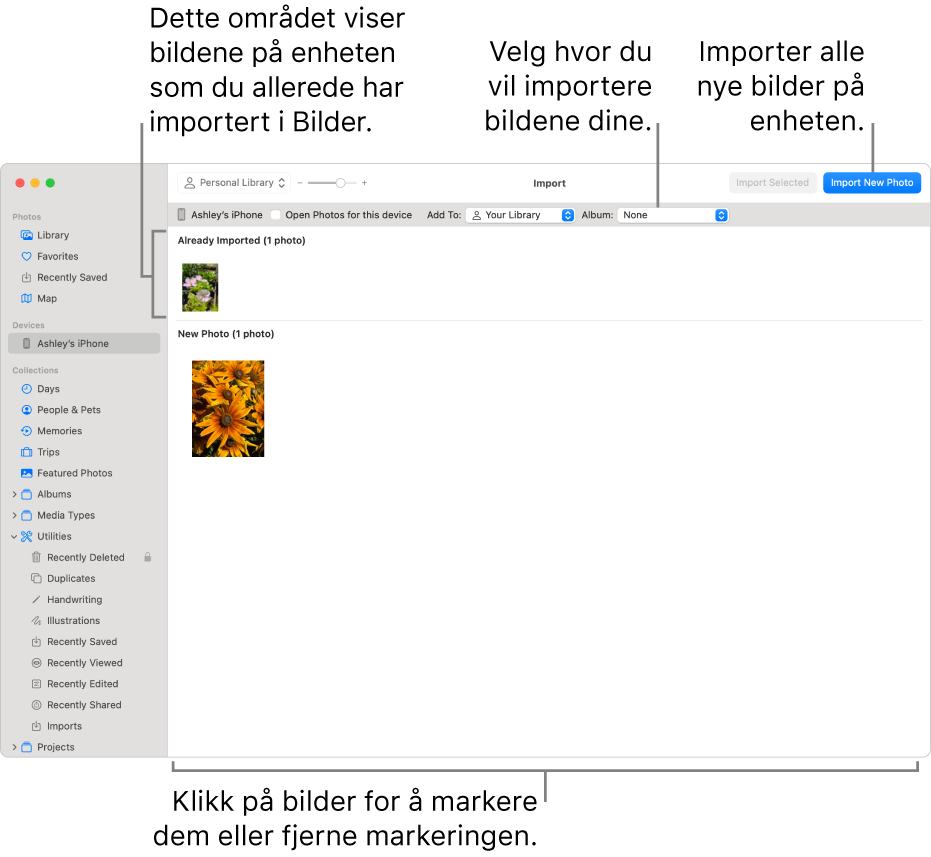931x857 pixels.
Task: Select the pink flowers already-imported thumbnail
Action: [x=200, y=287]
